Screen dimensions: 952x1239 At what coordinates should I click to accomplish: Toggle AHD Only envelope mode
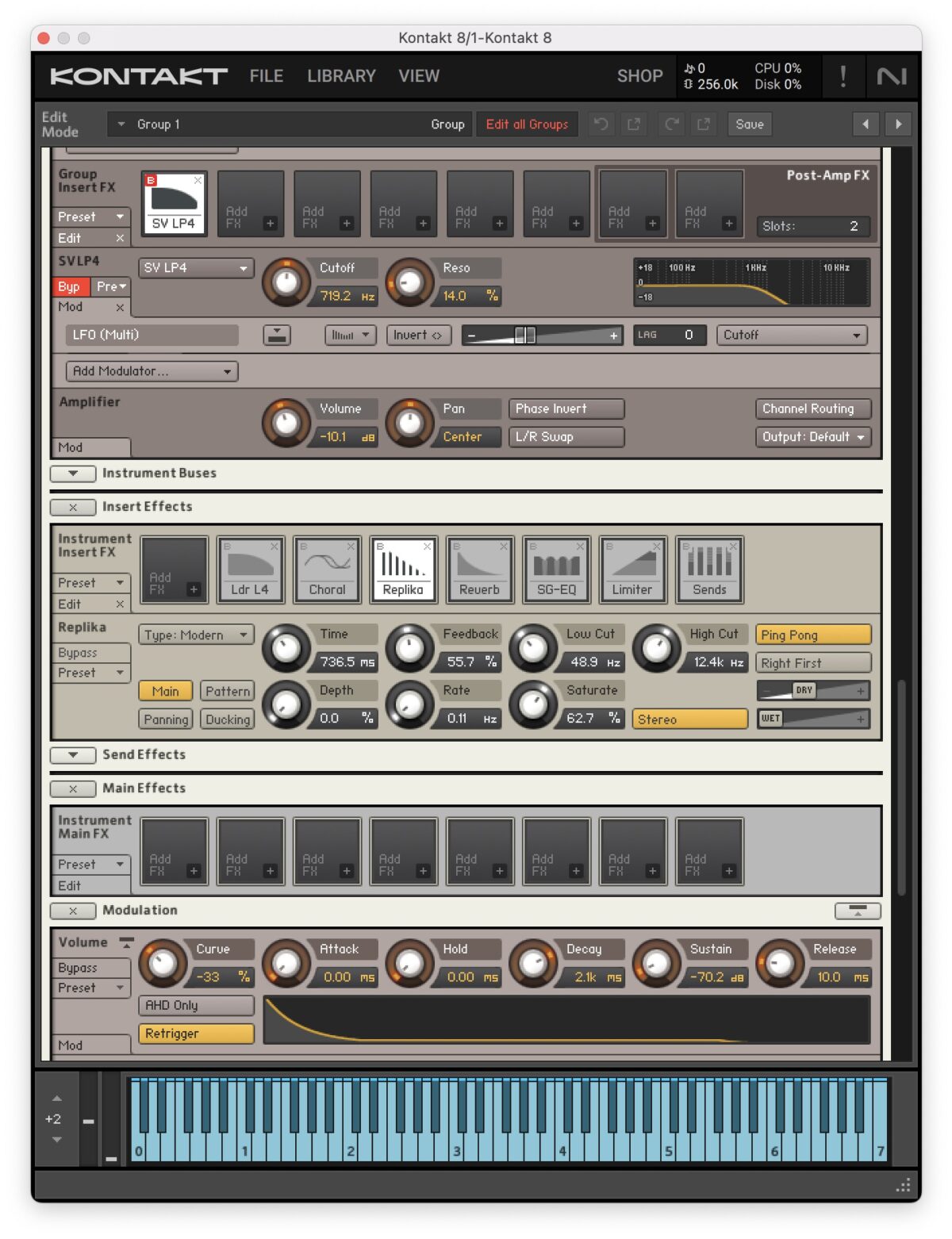196,1005
